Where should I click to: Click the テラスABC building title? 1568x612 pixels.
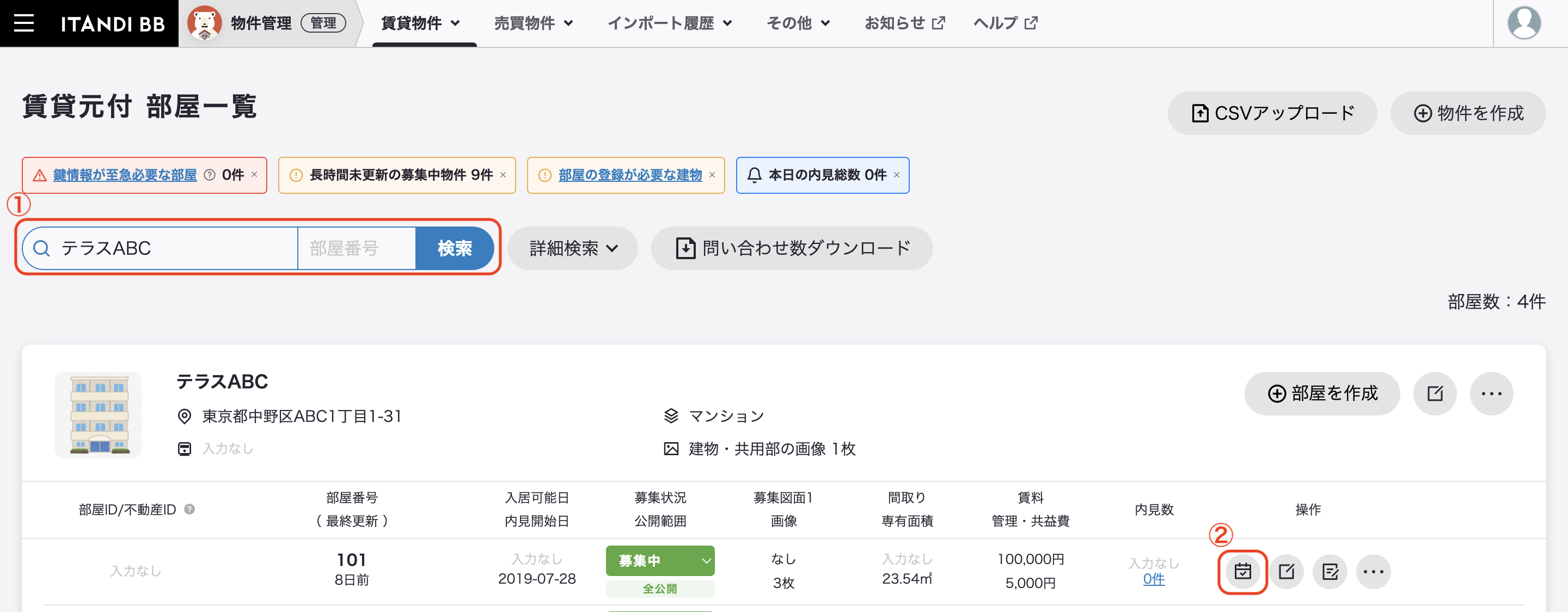[x=222, y=381]
